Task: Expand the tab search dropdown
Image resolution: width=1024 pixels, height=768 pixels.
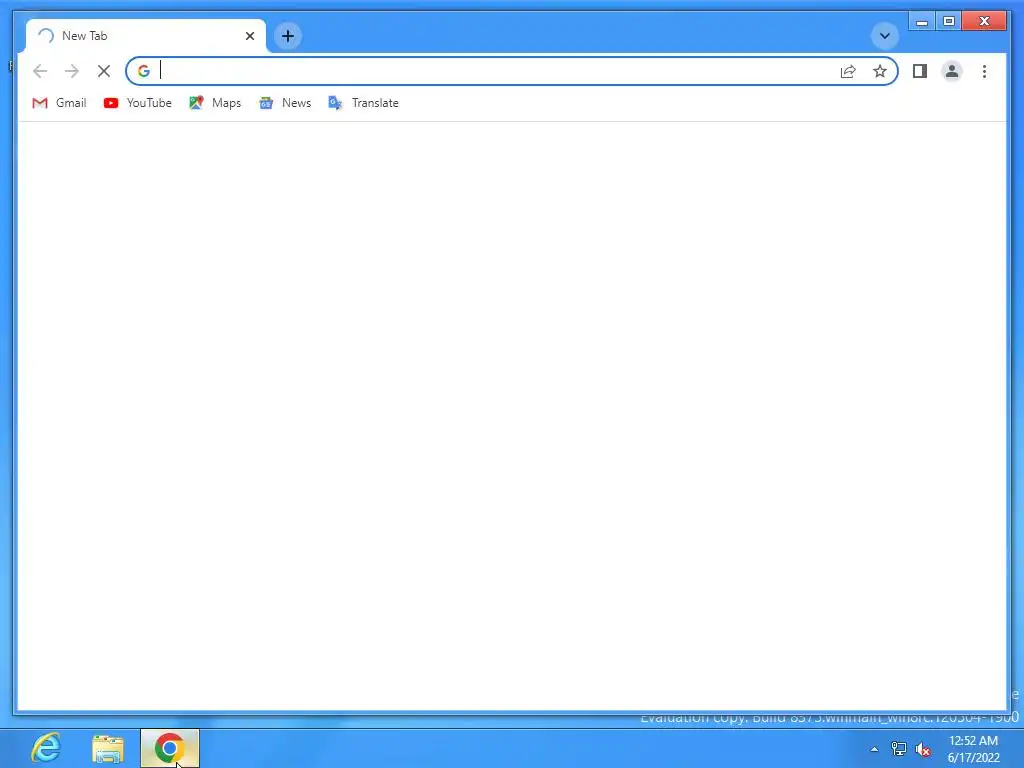Action: (x=885, y=36)
